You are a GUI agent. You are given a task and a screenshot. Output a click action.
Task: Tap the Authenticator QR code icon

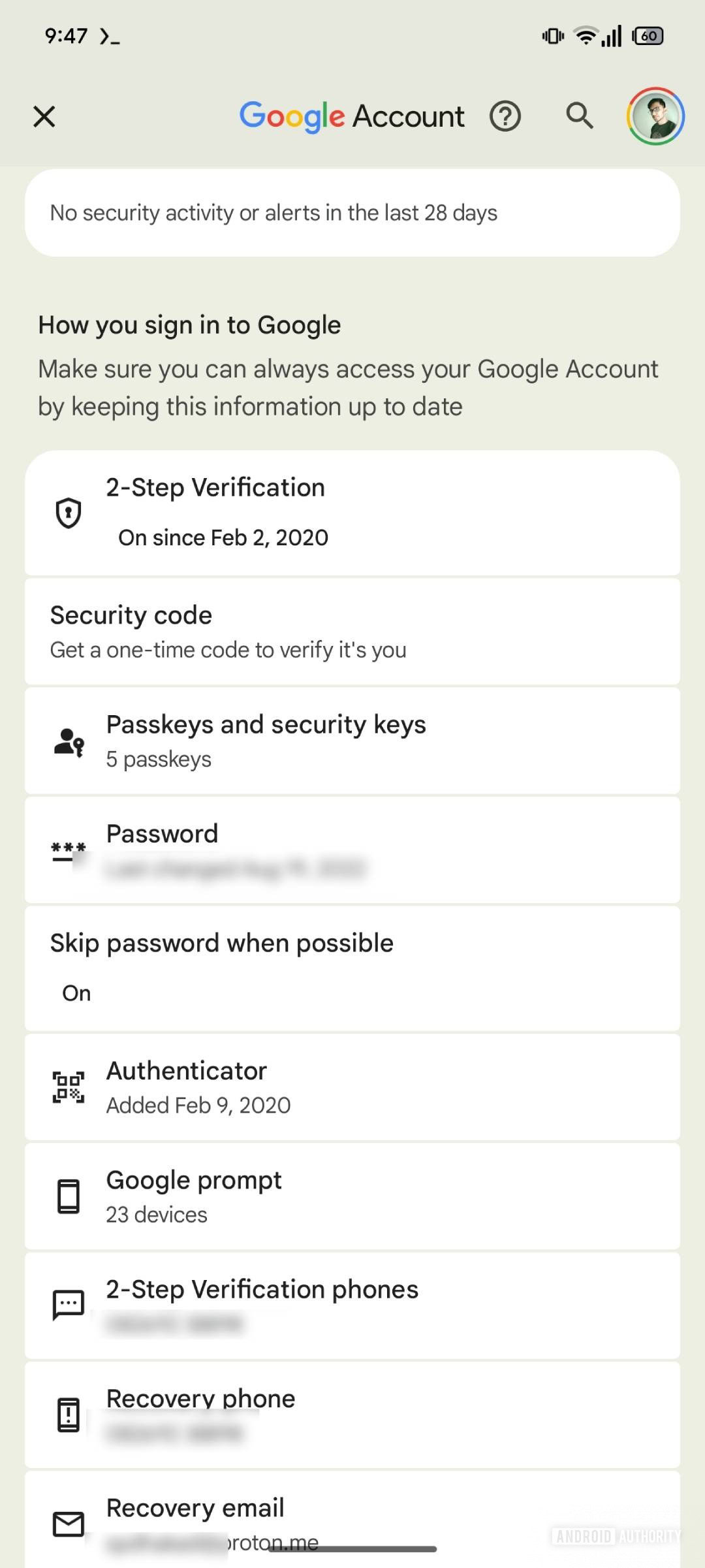[69, 1087]
